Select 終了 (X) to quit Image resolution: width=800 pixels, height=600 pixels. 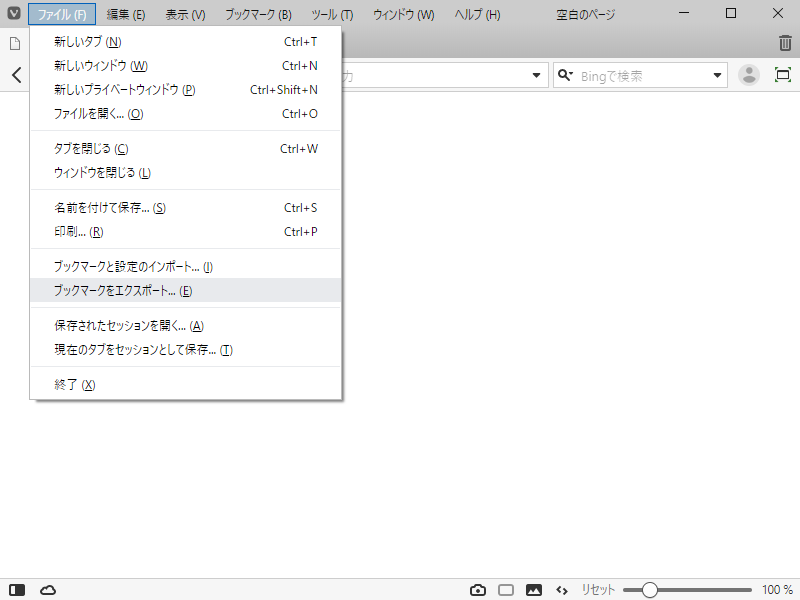click(x=186, y=384)
